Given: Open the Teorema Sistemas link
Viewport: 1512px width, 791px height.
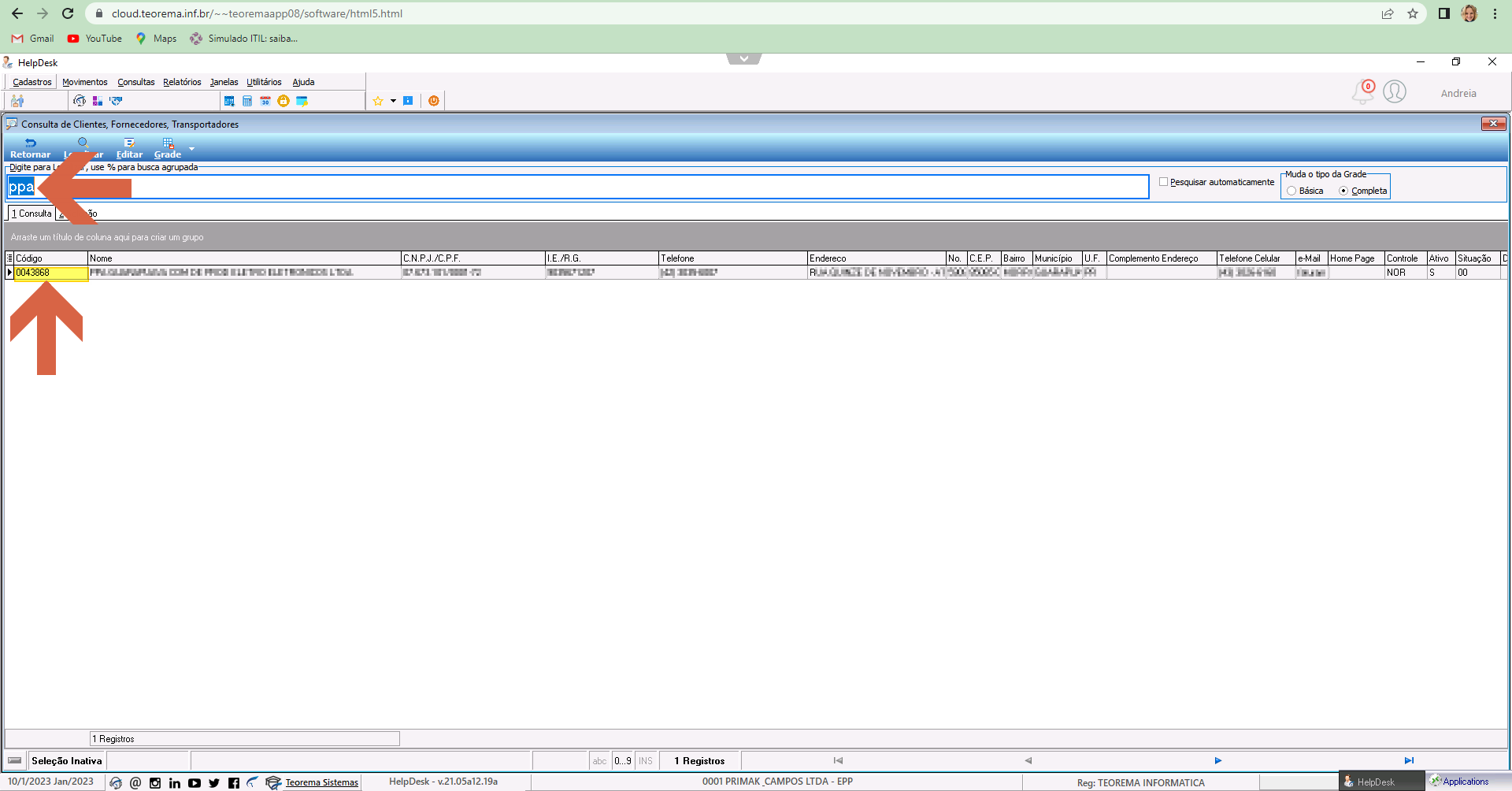Looking at the screenshot, I should (x=321, y=782).
